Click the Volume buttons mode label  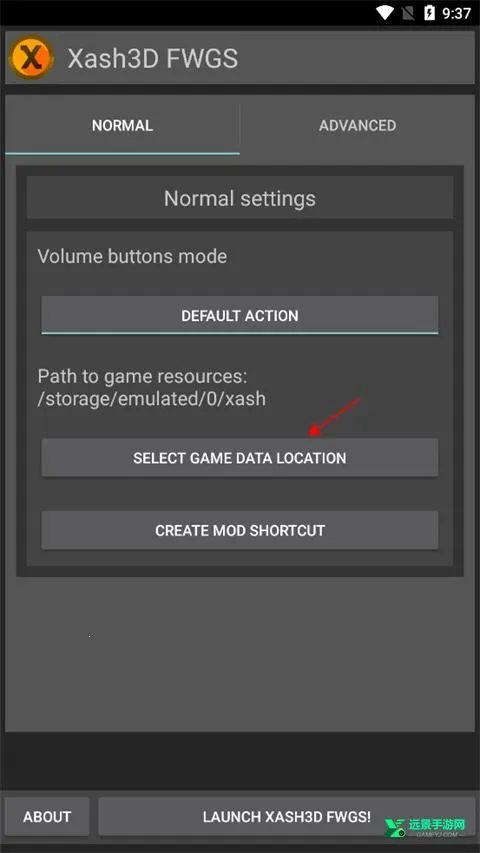132,256
